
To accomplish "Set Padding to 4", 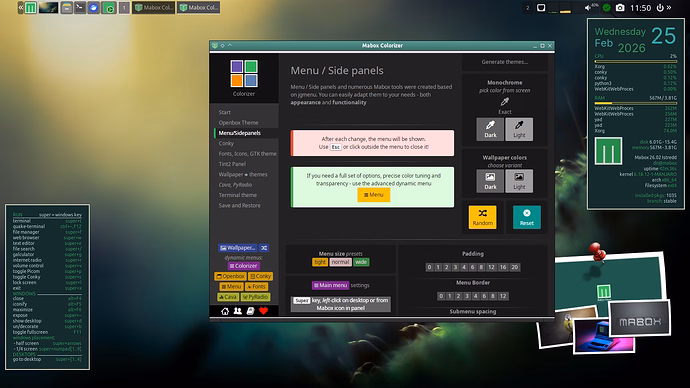I will coord(464,267).
